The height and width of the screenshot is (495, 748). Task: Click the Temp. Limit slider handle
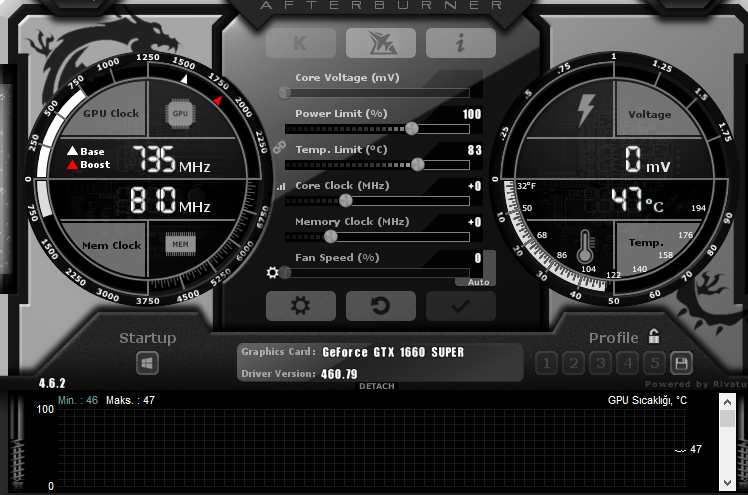tap(417, 165)
